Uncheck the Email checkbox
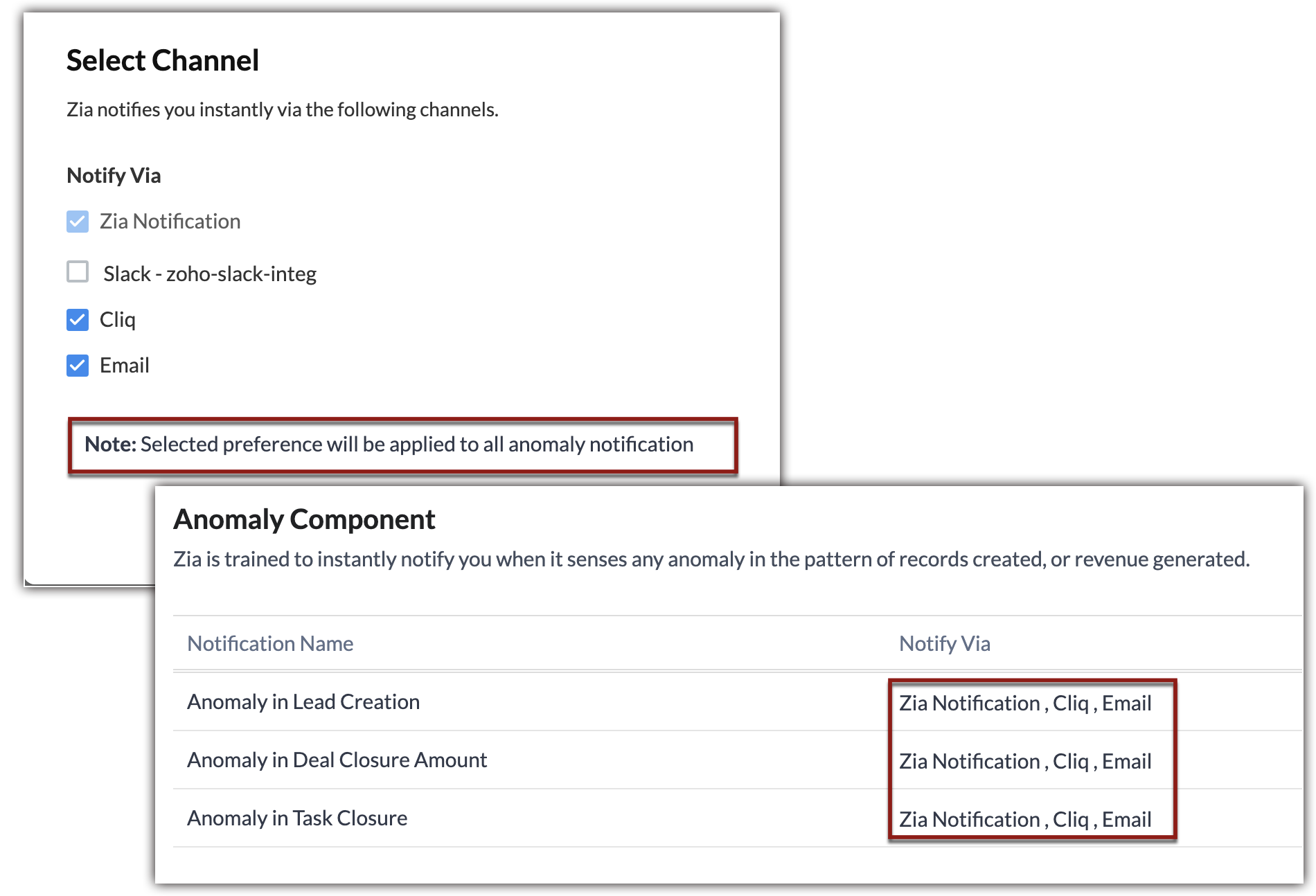The height and width of the screenshot is (896, 1316). (78, 366)
